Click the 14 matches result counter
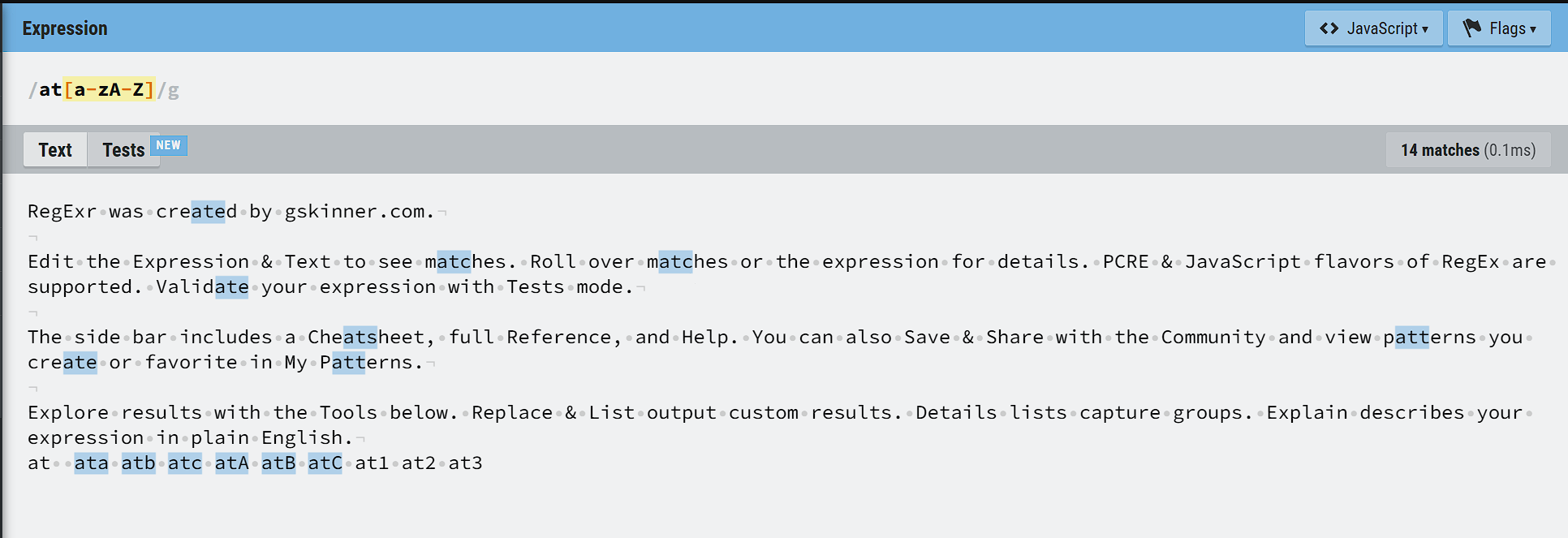 pyautogui.click(x=1467, y=150)
